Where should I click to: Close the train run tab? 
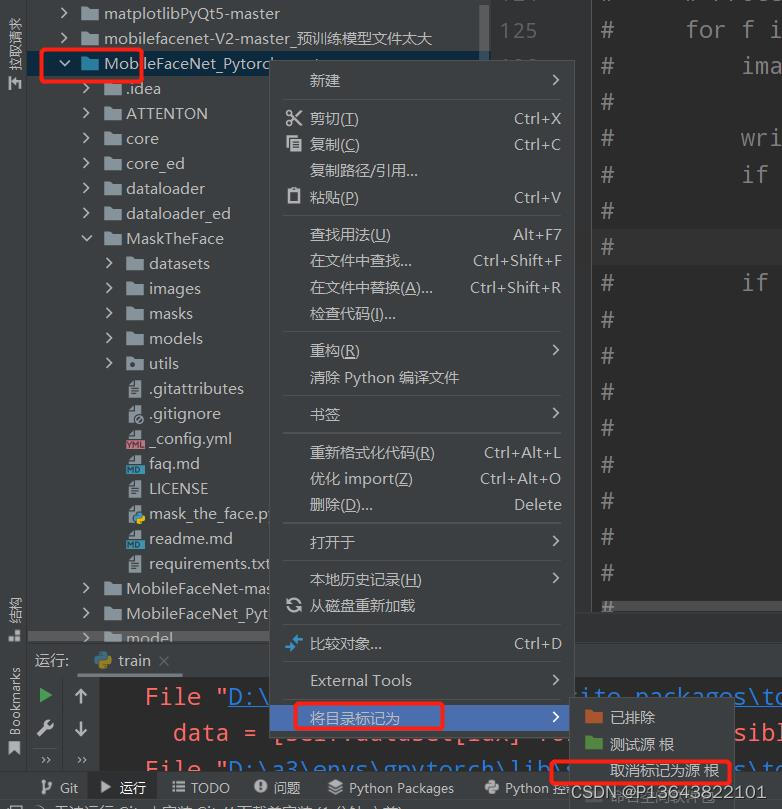(164, 661)
